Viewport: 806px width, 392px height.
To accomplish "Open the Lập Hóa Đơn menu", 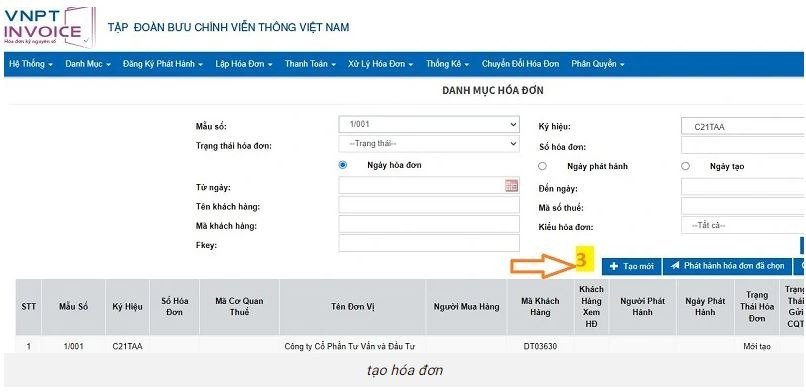I will (x=244, y=64).
